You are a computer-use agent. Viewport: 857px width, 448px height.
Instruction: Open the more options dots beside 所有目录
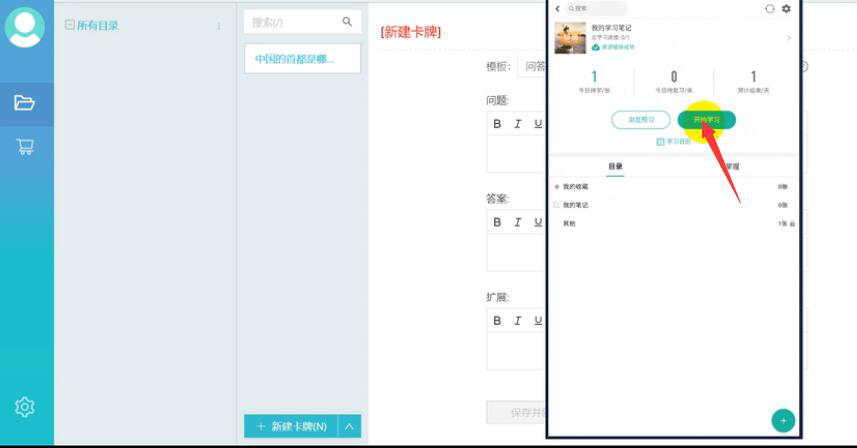click(219, 26)
